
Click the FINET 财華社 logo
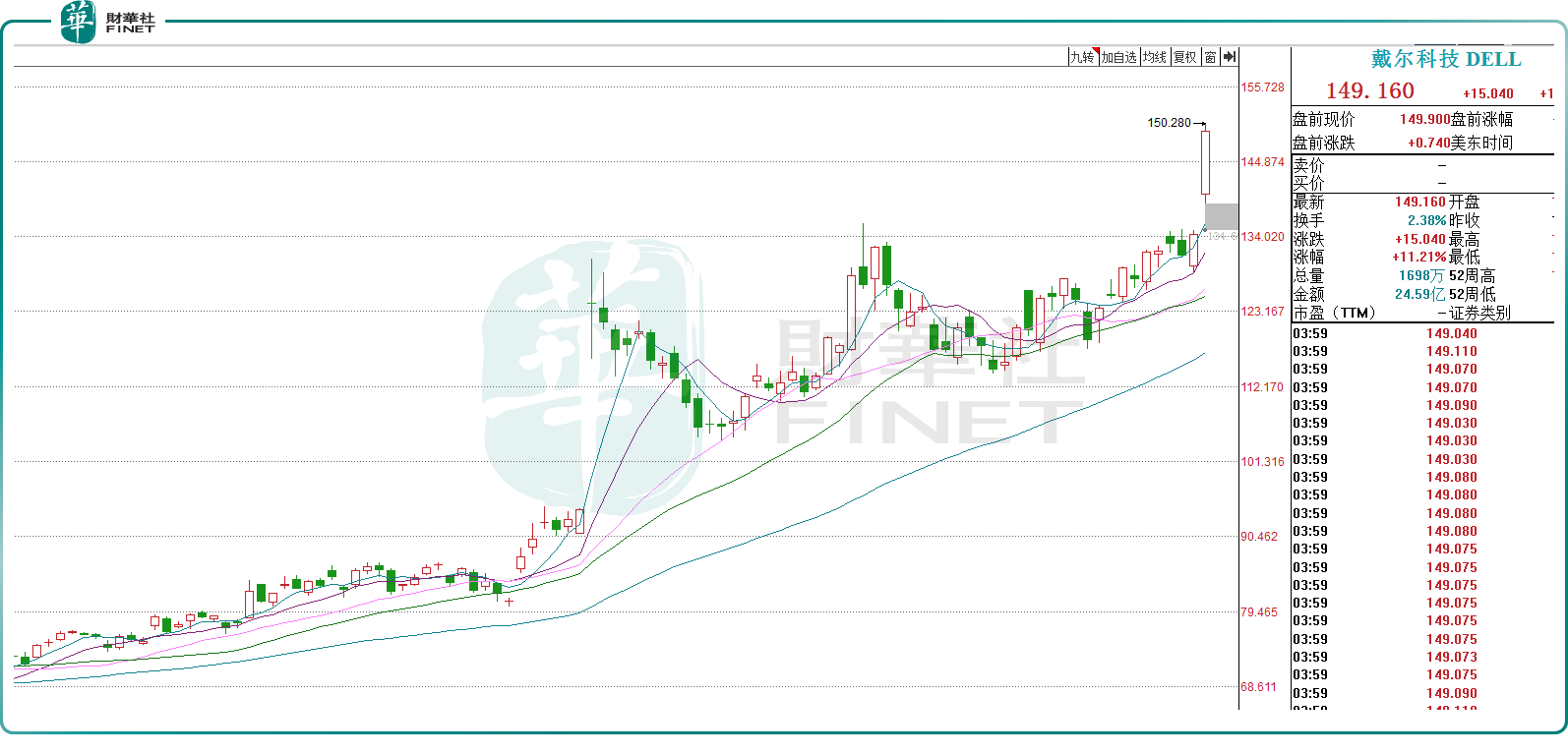pos(107,22)
